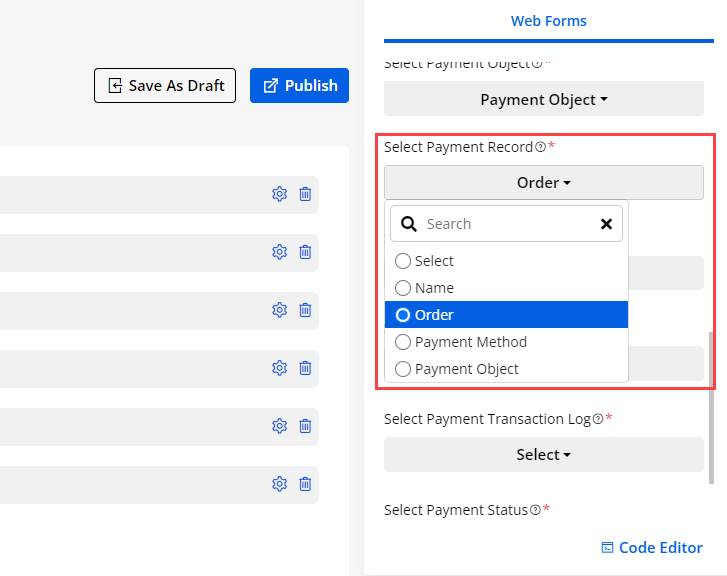This screenshot has height=576, width=727.
Task: Switch to the Web Forms tab
Action: tap(548, 20)
